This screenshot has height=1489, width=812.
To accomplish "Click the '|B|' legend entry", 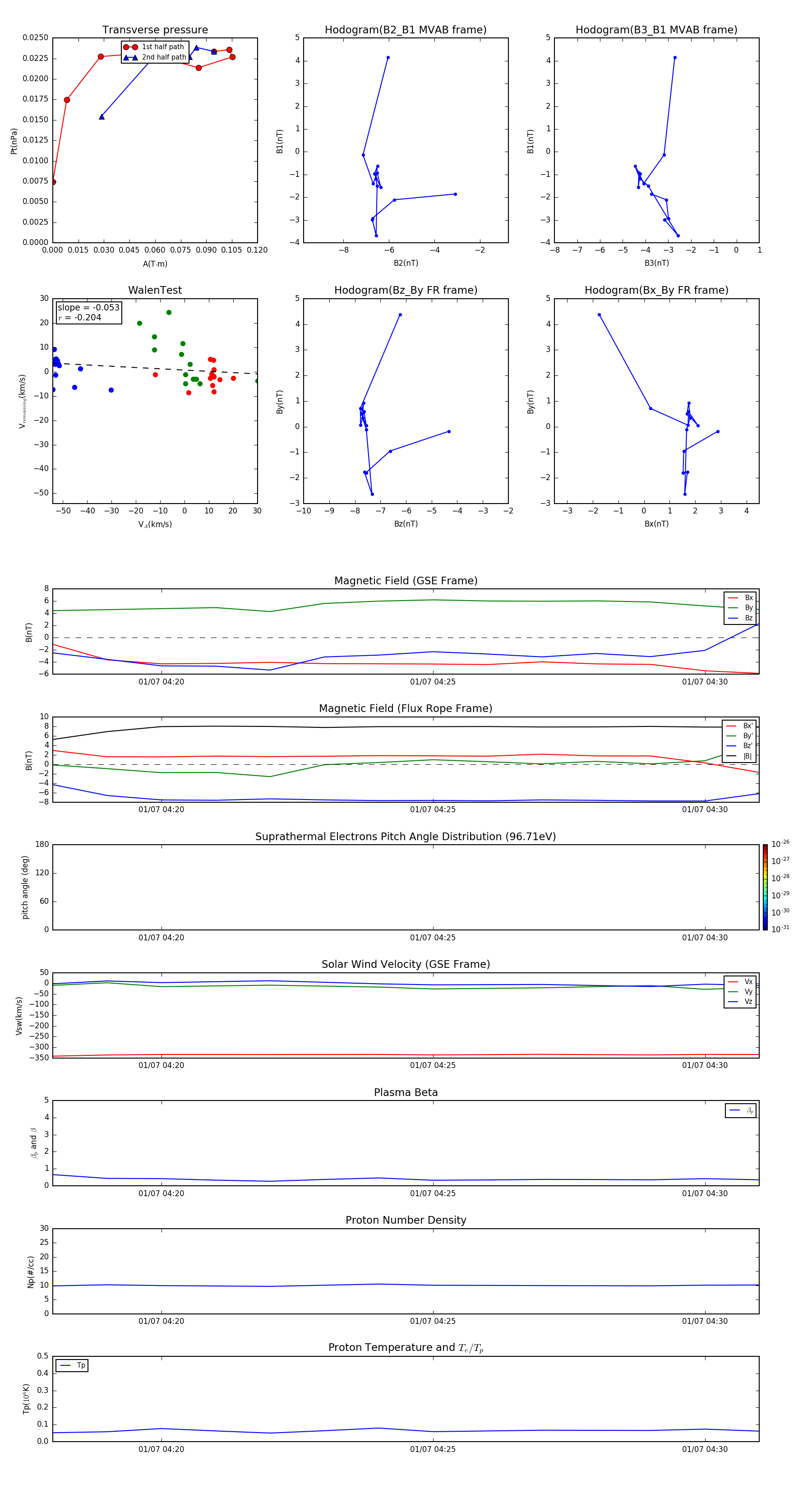I will tap(739, 756).
